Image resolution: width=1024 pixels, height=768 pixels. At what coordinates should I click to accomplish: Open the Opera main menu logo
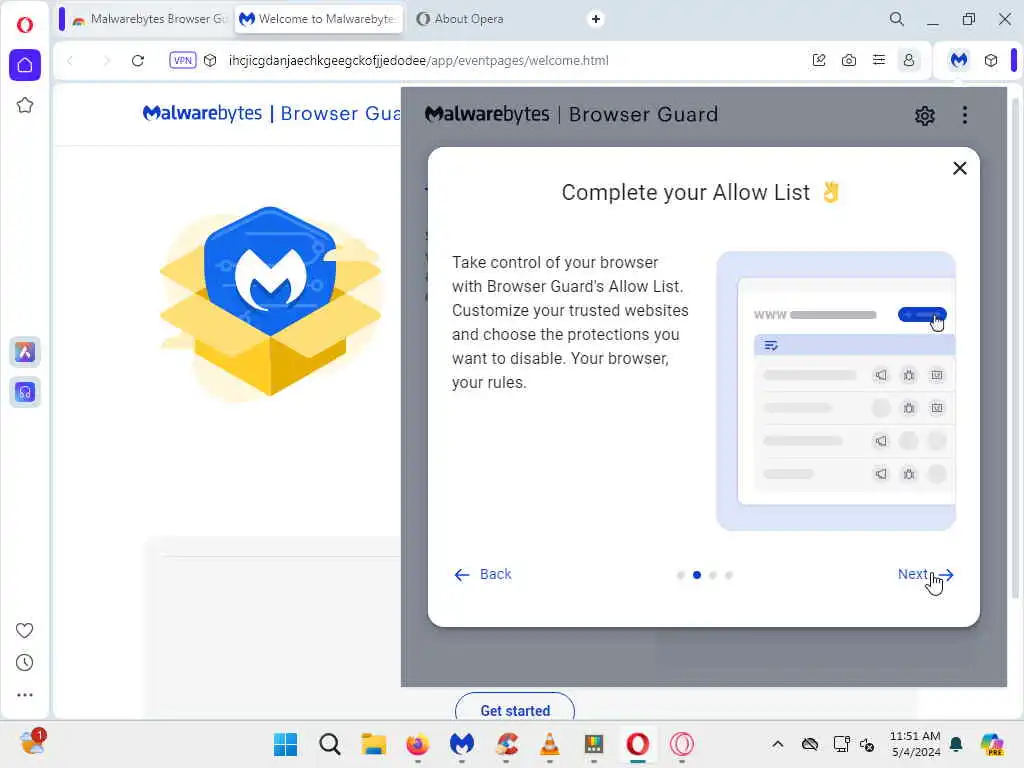(25, 25)
